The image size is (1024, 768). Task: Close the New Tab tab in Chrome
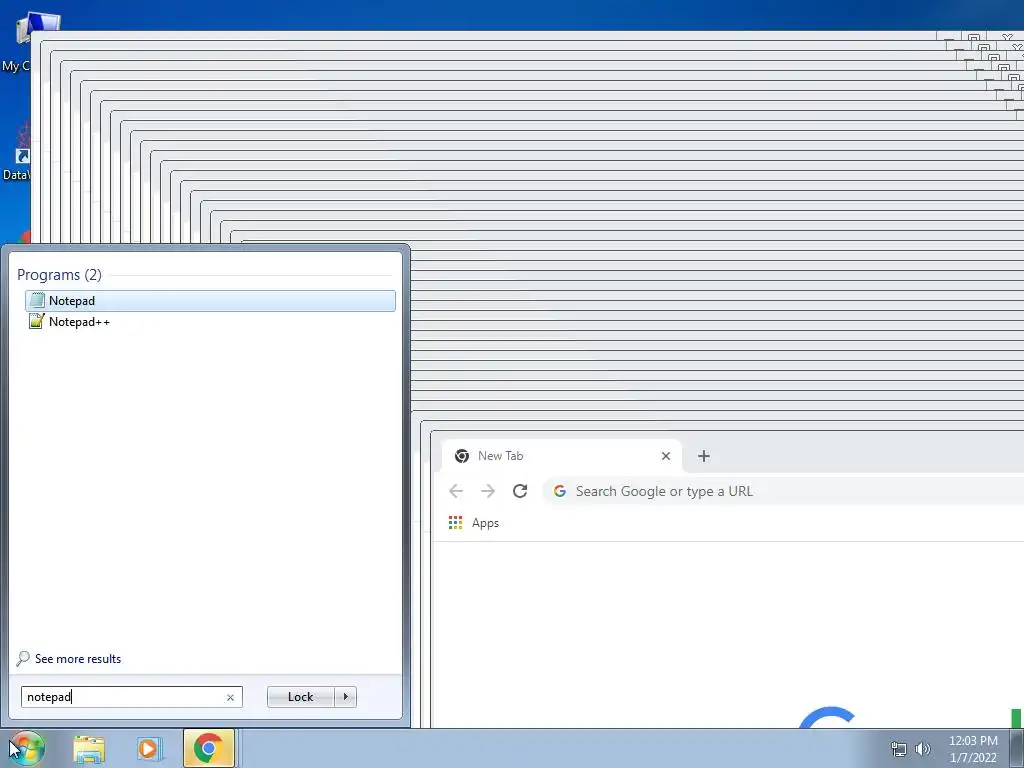click(x=665, y=456)
